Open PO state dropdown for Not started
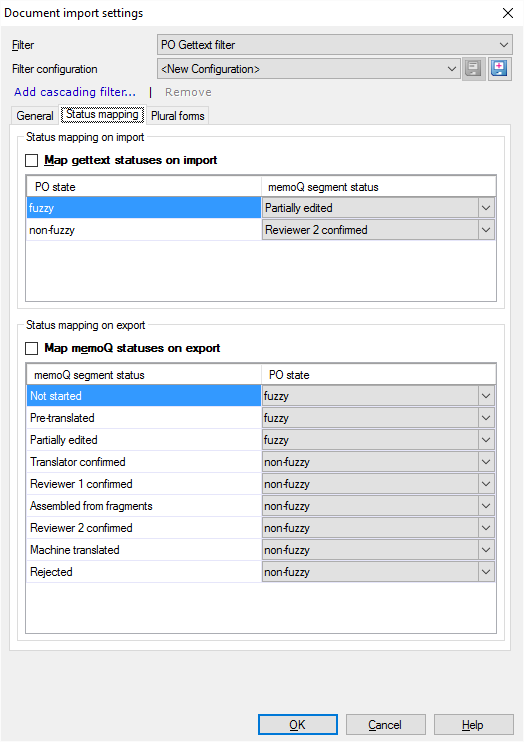 tap(378, 396)
